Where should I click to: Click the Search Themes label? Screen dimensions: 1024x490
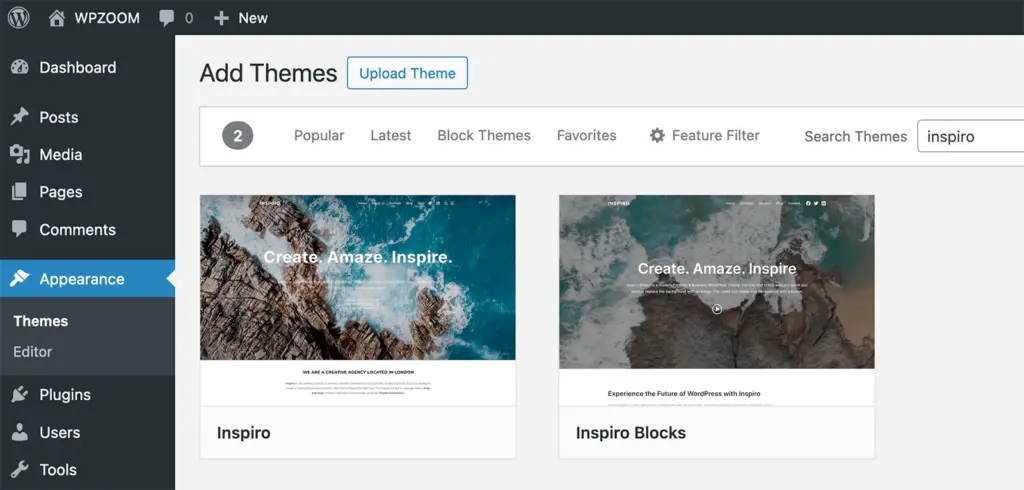click(856, 137)
